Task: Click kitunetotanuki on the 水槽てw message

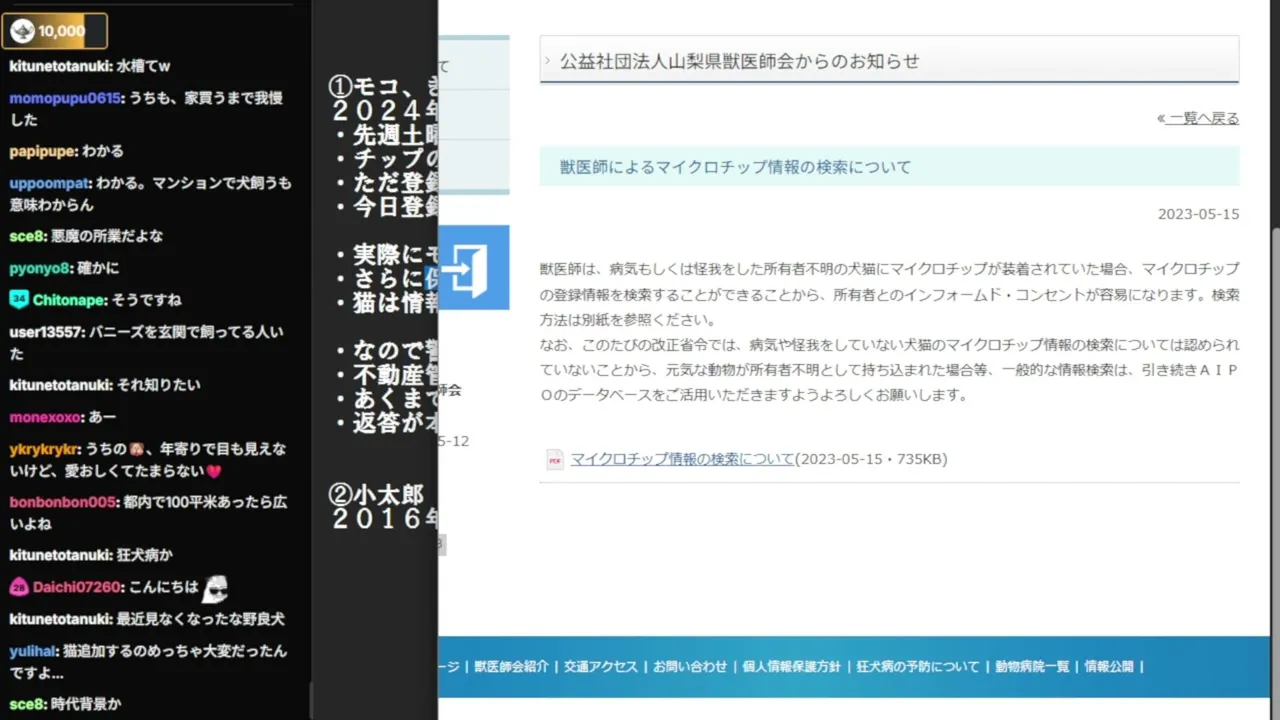Action: pos(60,66)
